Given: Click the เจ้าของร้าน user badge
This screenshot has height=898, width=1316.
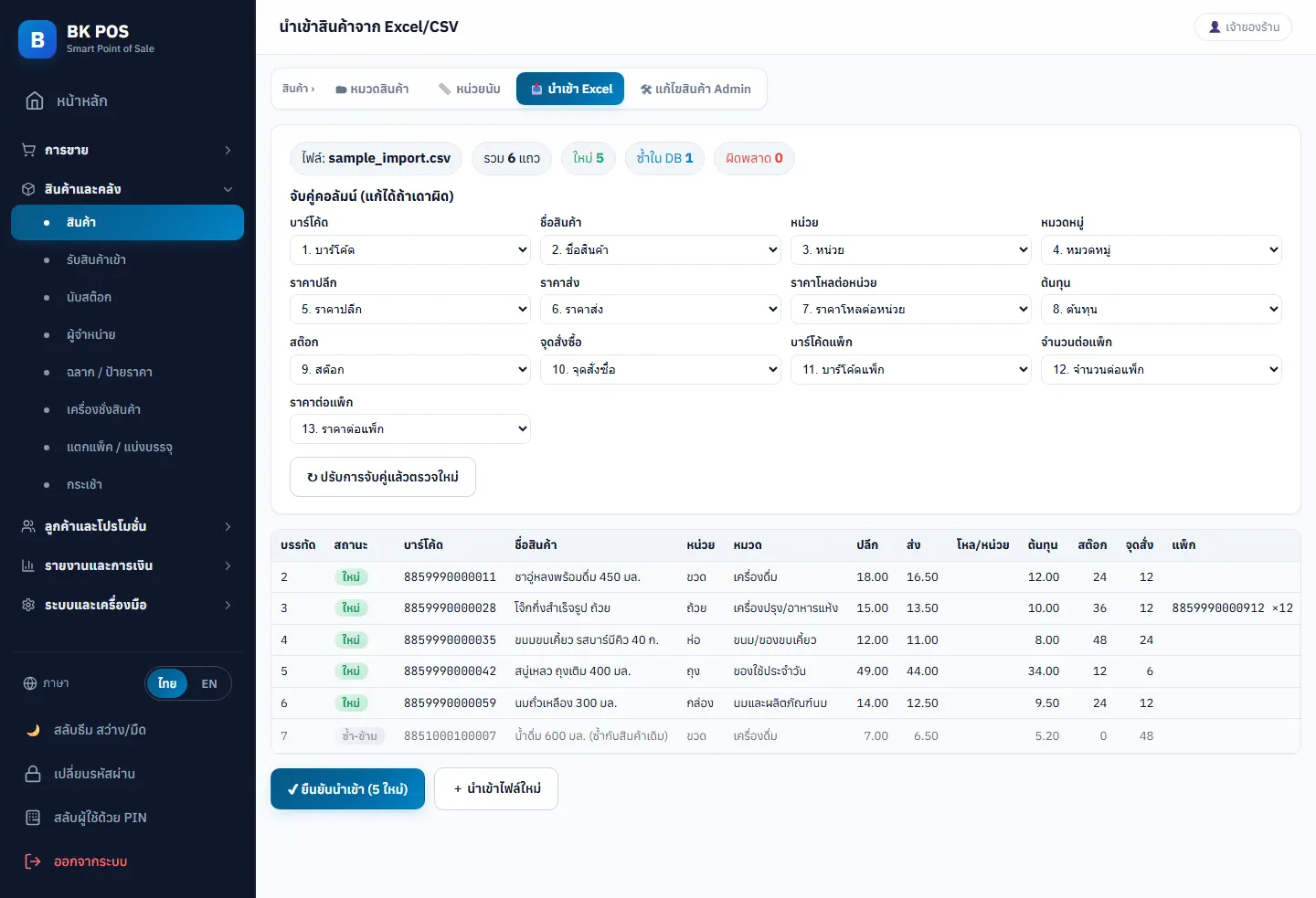Looking at the screenshot, I should pyautogui.click(x=1244, y=26).
